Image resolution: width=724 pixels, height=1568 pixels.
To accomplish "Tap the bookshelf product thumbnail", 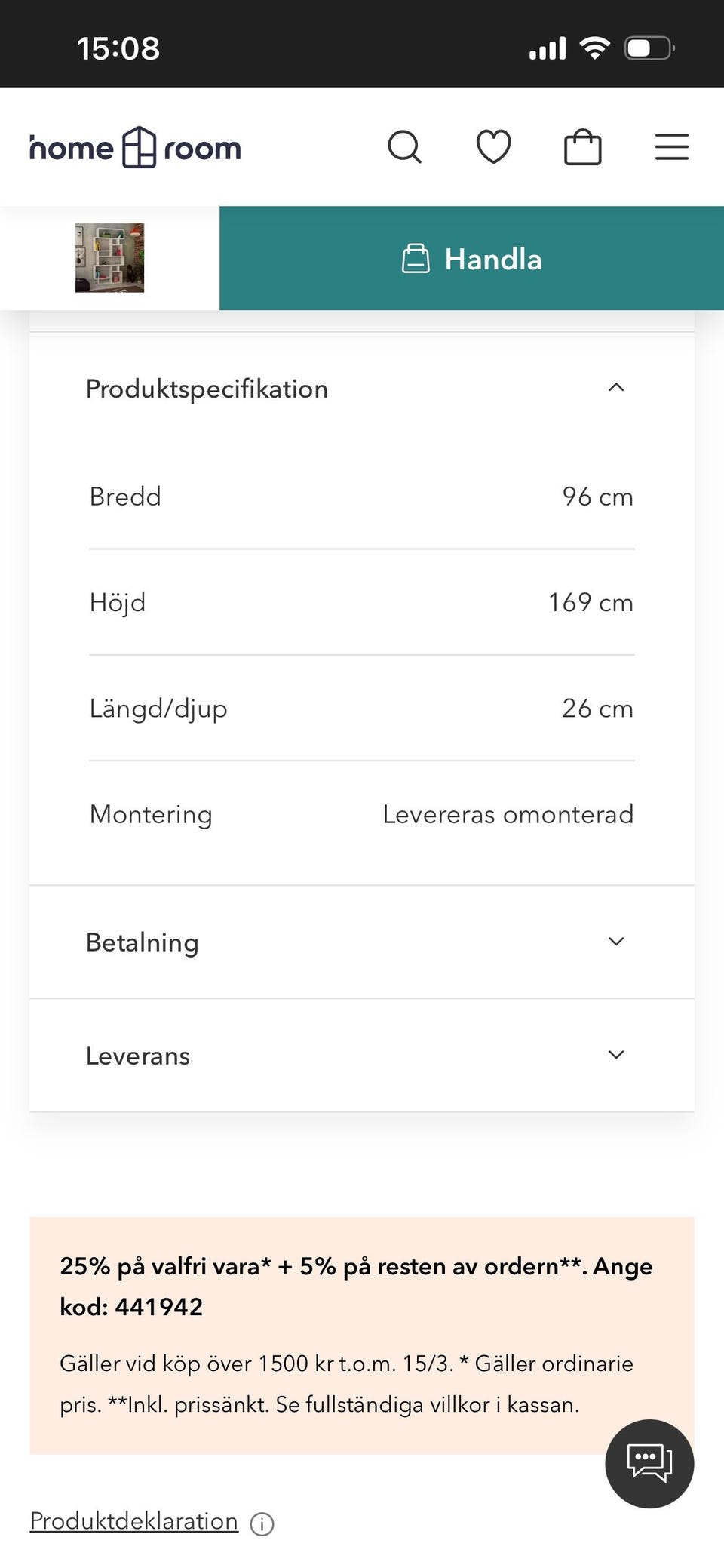I will coord(109,258).
